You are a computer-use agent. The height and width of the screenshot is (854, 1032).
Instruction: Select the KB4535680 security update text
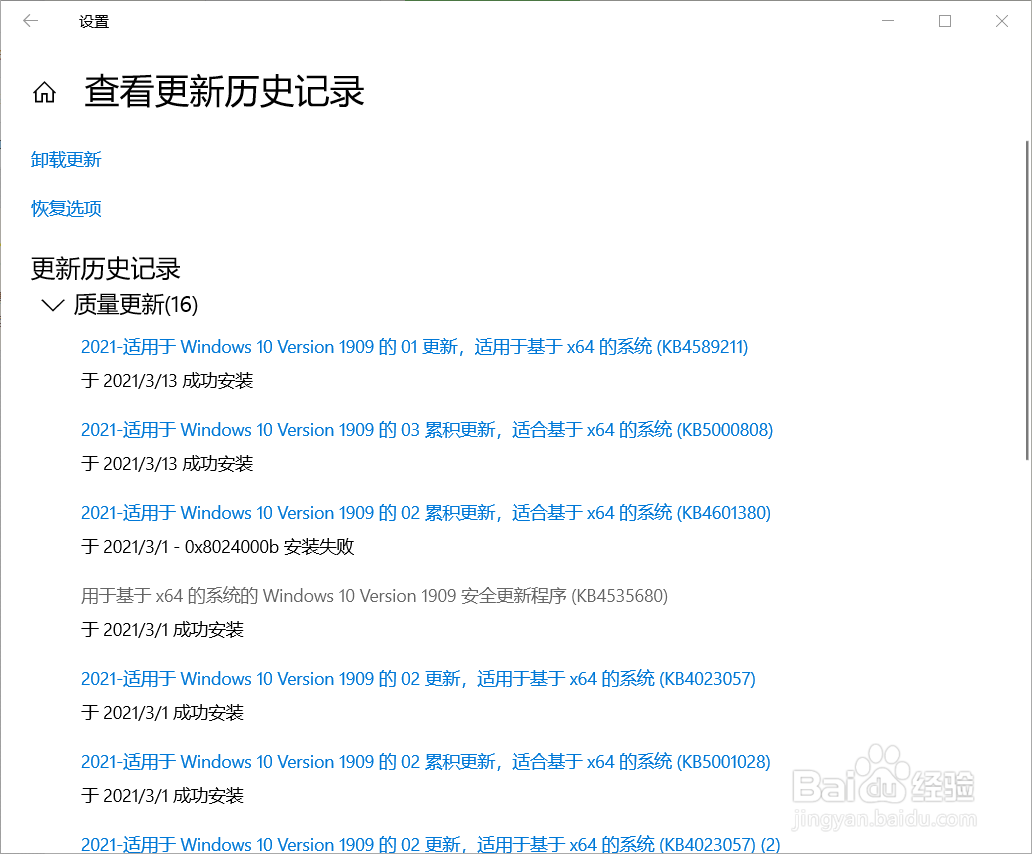pyautogui.click(x=374, y=595)
